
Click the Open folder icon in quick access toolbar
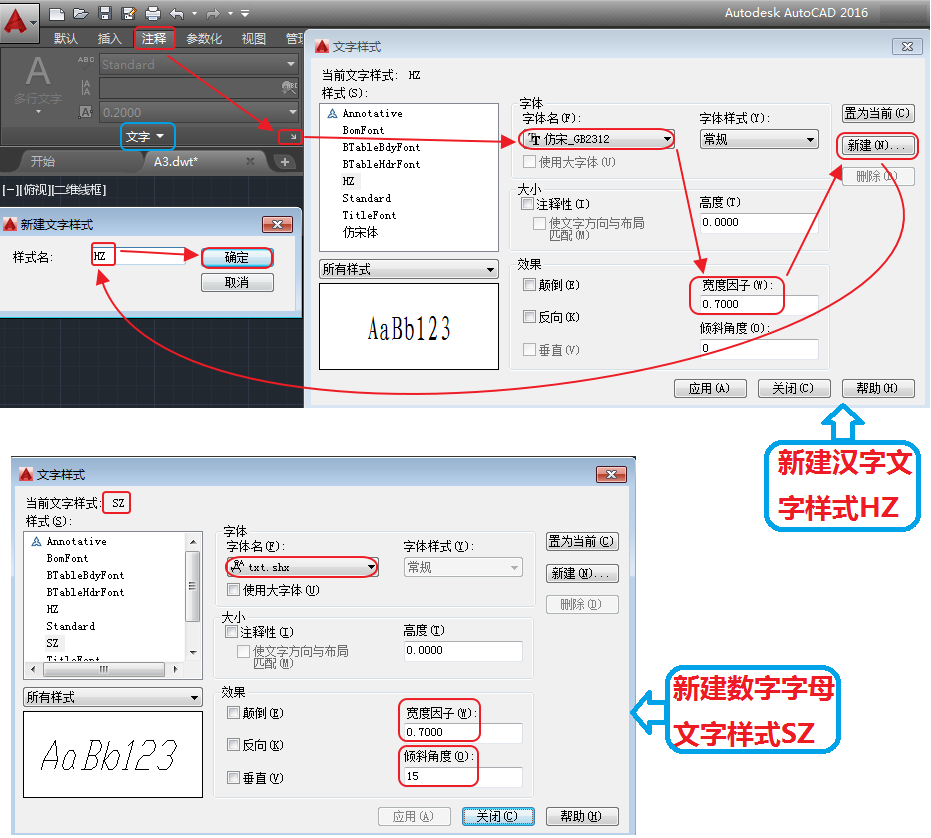coord(81,13)
